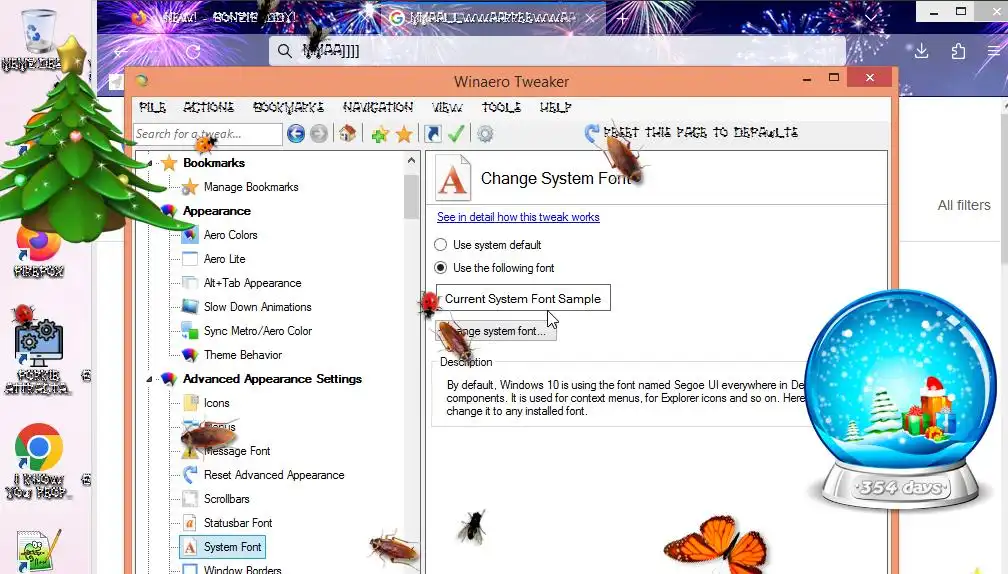Click the browser back arrow
The height and width of the screenshot is (574, 1008).
[121, 51]
